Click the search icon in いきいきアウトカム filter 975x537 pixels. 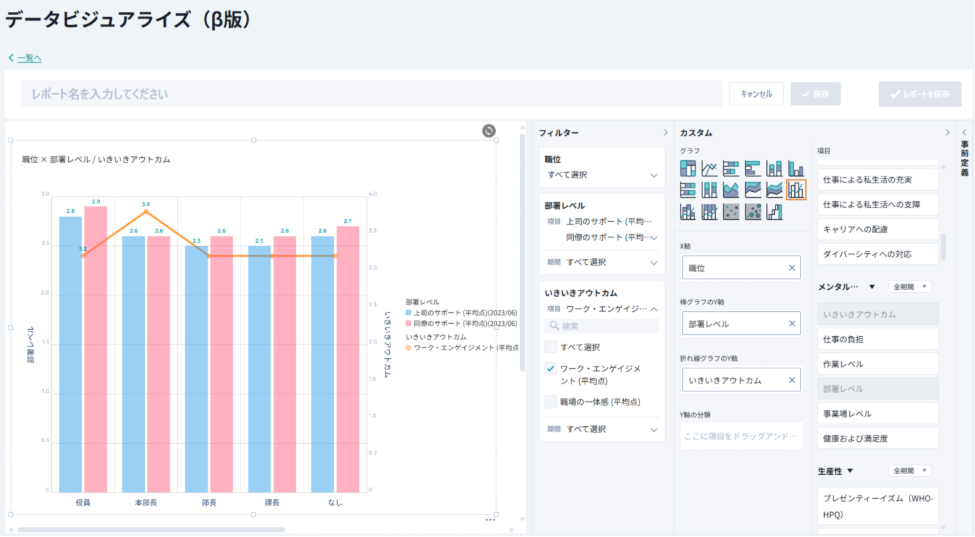click(x=554, y=326)
